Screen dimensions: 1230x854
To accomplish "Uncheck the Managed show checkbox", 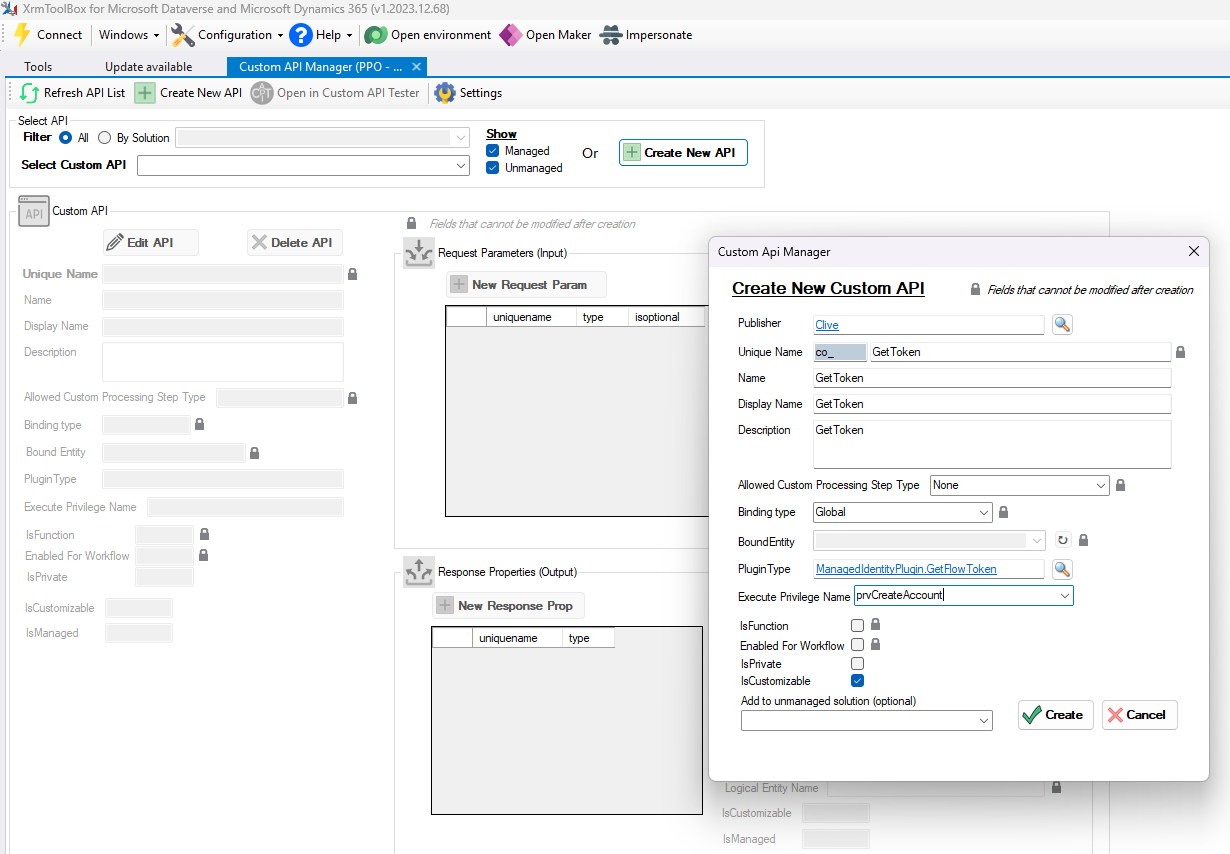I will [492, 151].
